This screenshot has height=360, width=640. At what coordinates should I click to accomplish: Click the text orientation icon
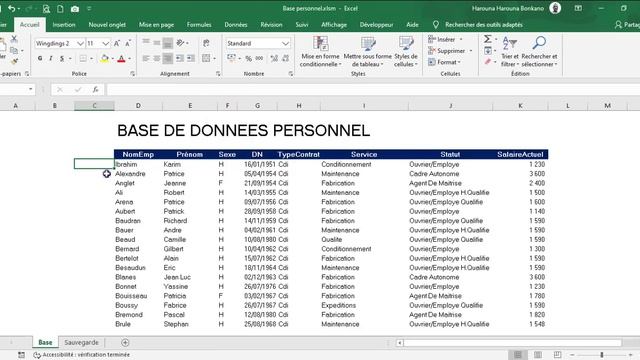click(180, 43)
